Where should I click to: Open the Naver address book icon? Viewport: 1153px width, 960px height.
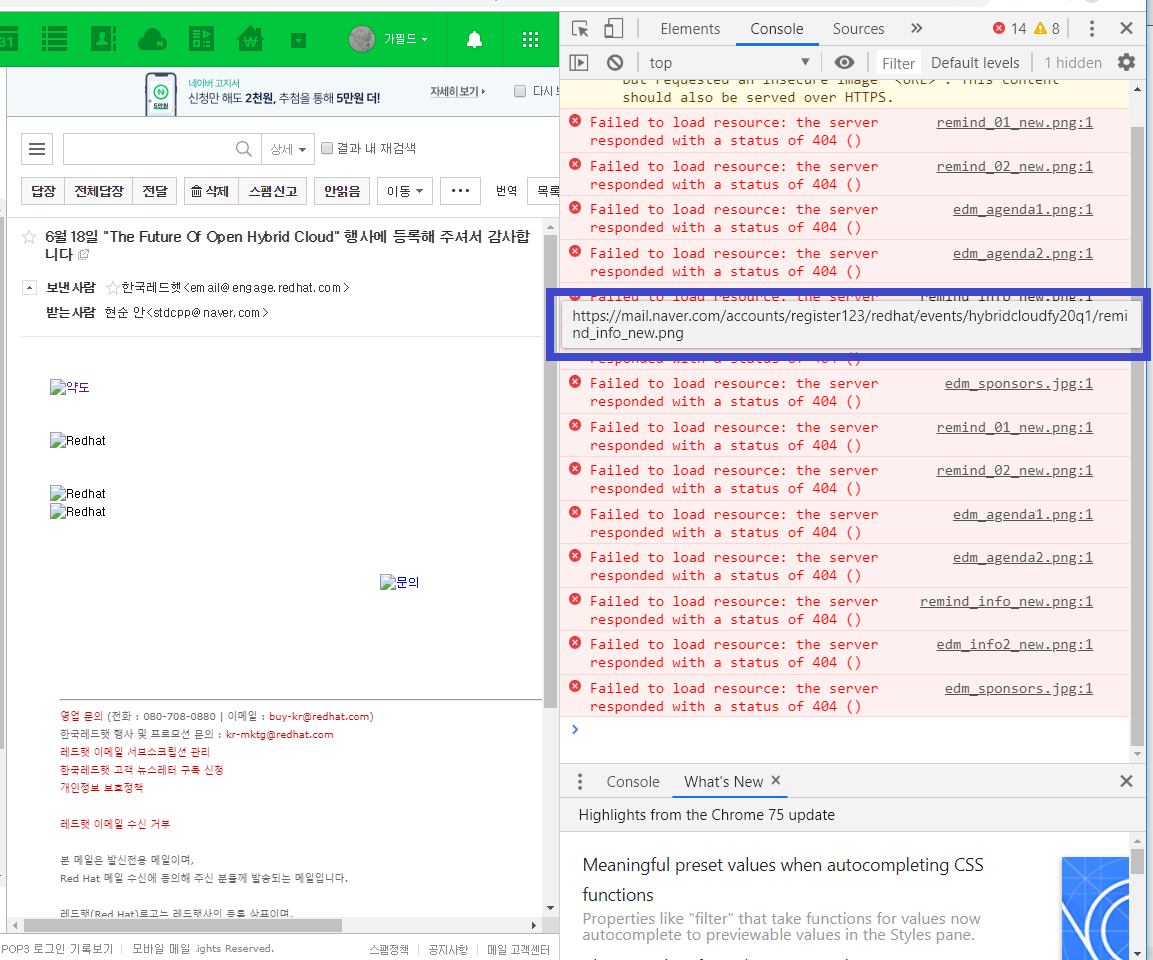click(x=103, y=38)
